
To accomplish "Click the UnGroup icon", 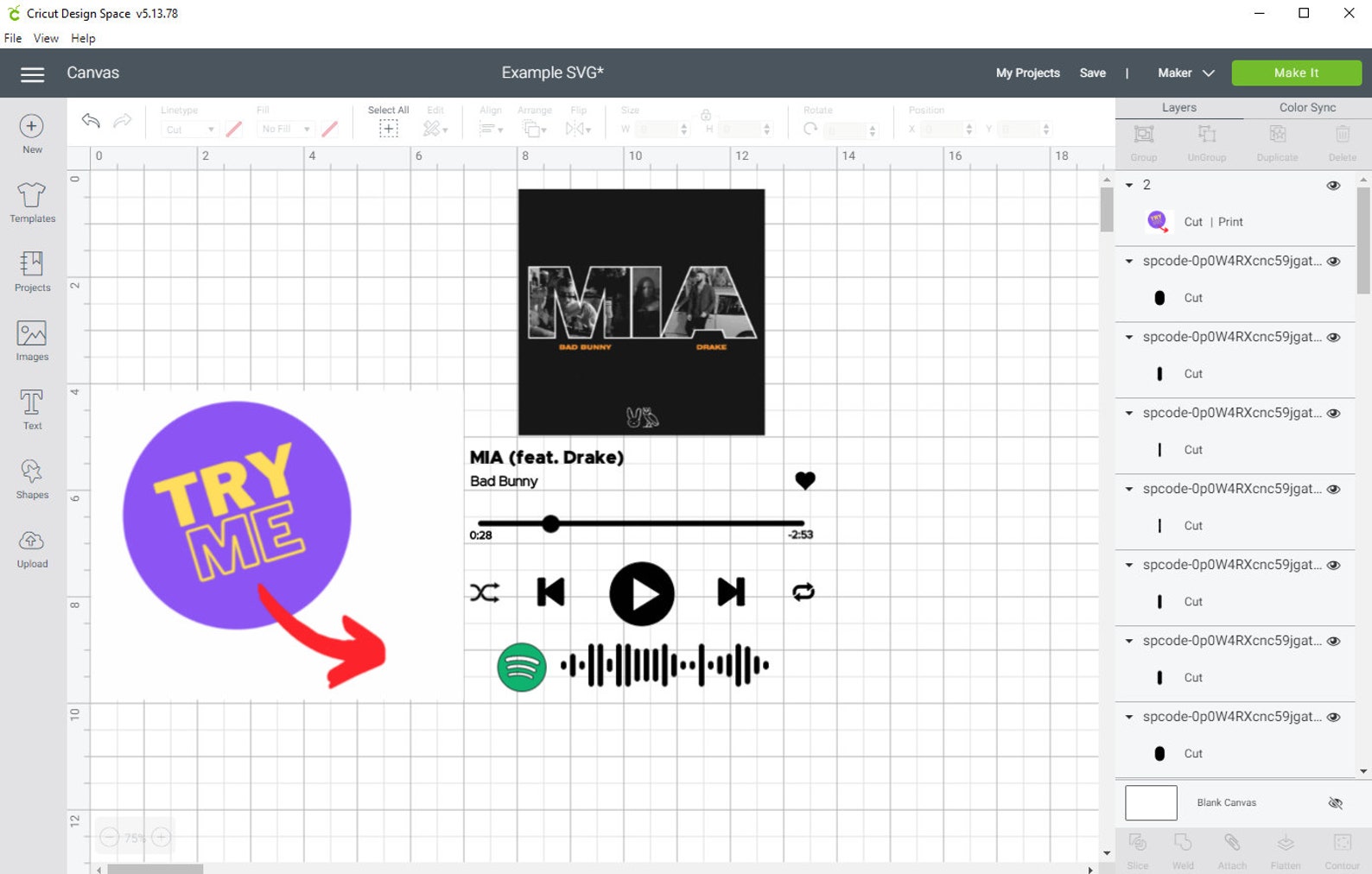I will (1207, 135).
